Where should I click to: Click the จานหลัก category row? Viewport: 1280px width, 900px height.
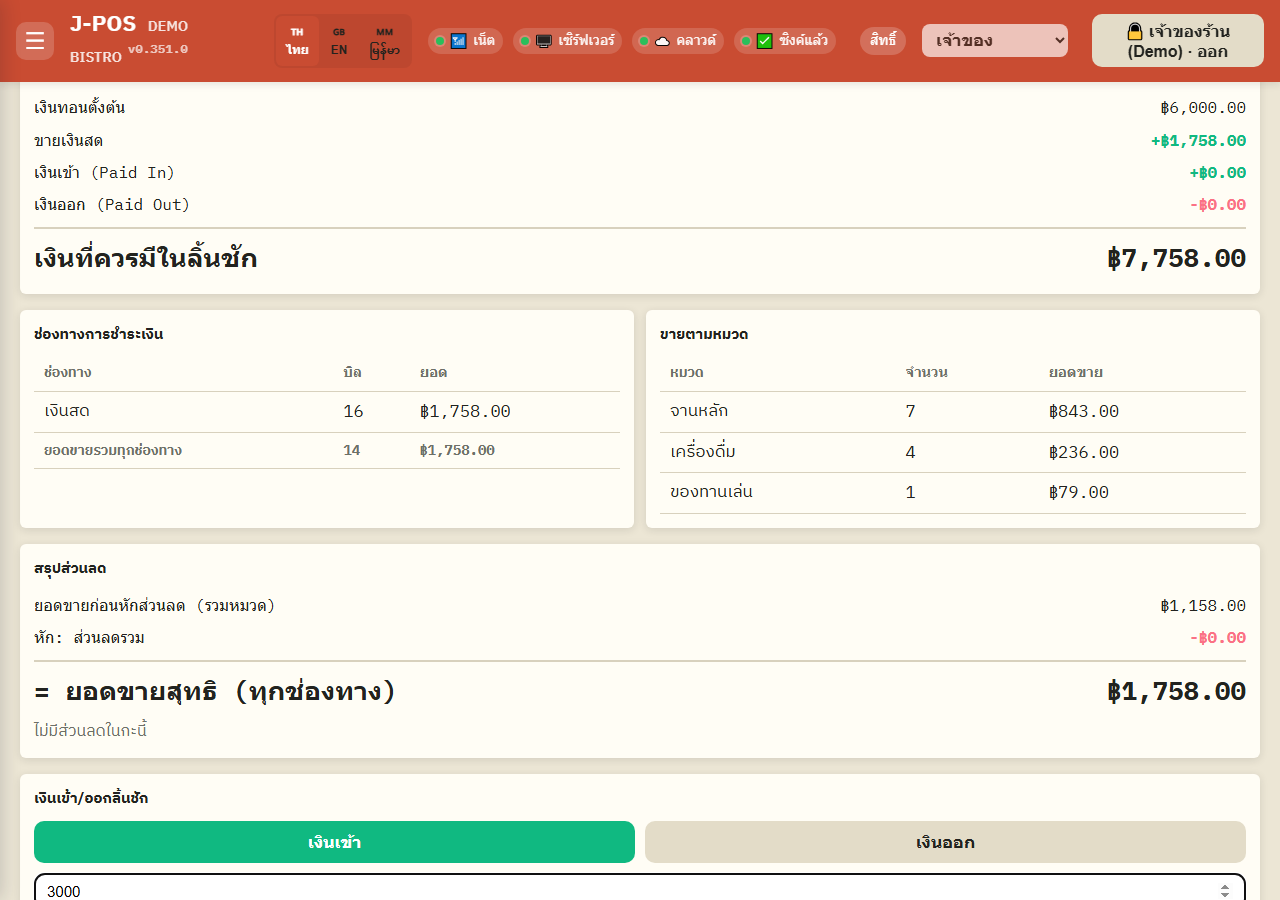[x=953, y=411]
